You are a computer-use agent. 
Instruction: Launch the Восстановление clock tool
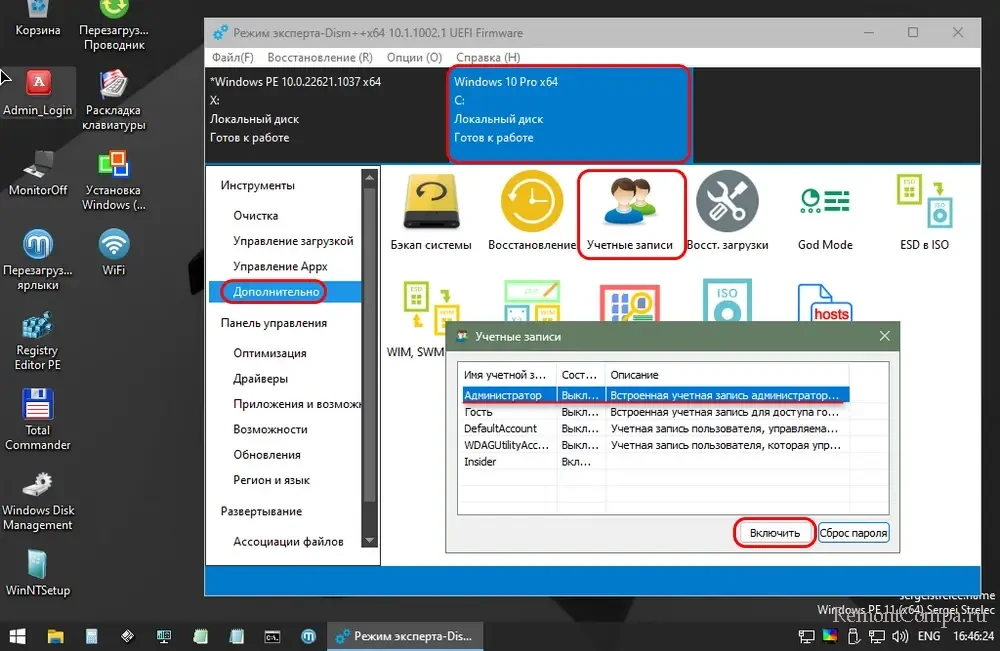click(532, 212)
